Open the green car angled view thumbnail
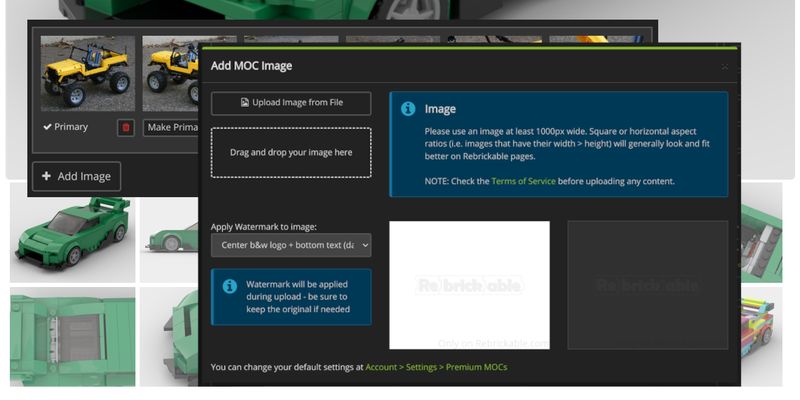This screenshot has width=800, height=400. click(72, 232)
